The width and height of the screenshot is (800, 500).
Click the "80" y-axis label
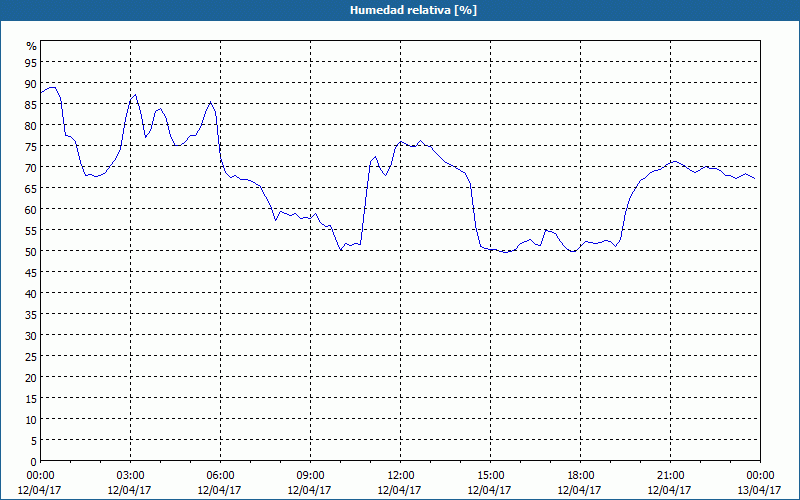tap(31, 125)
